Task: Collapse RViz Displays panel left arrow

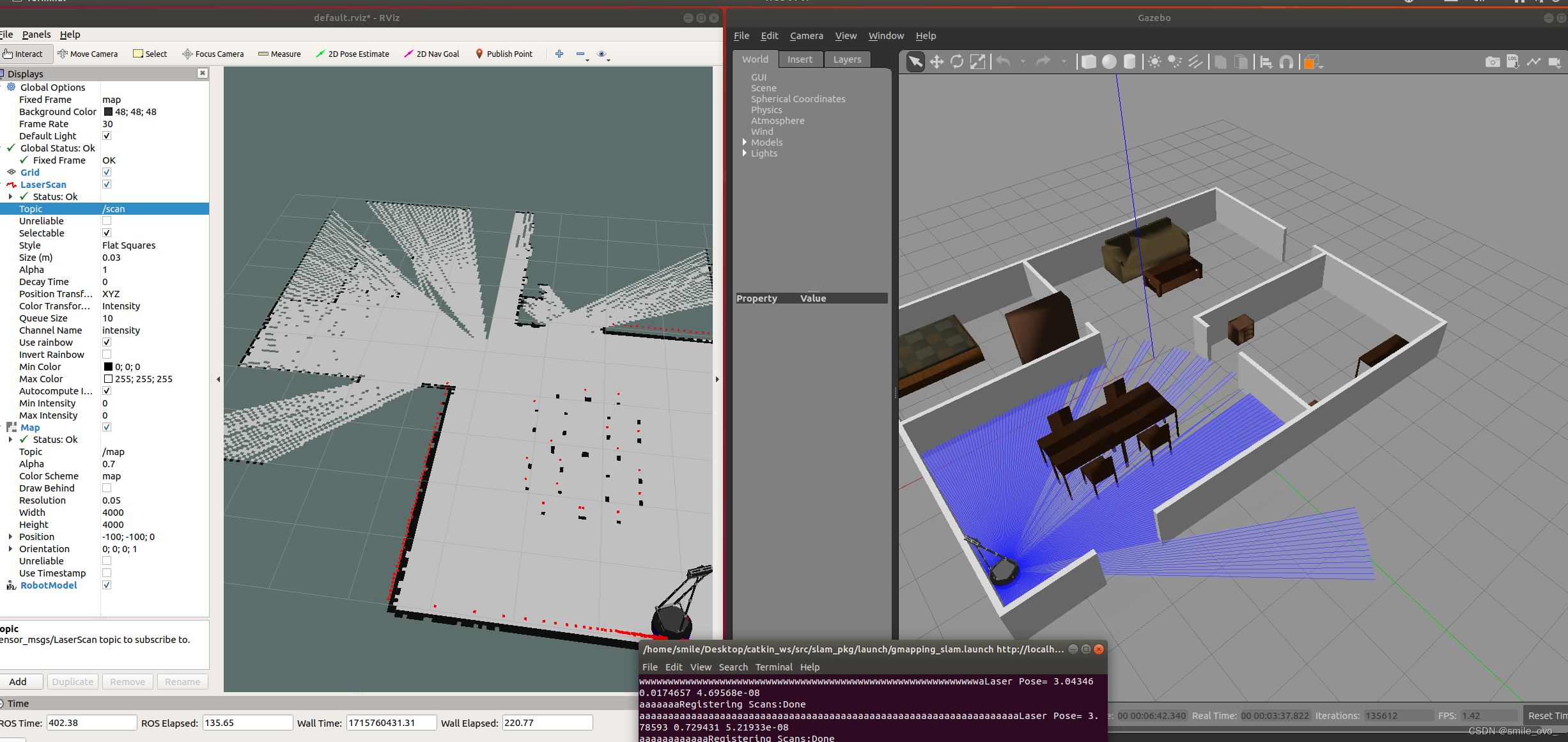Action: [219, 380]
